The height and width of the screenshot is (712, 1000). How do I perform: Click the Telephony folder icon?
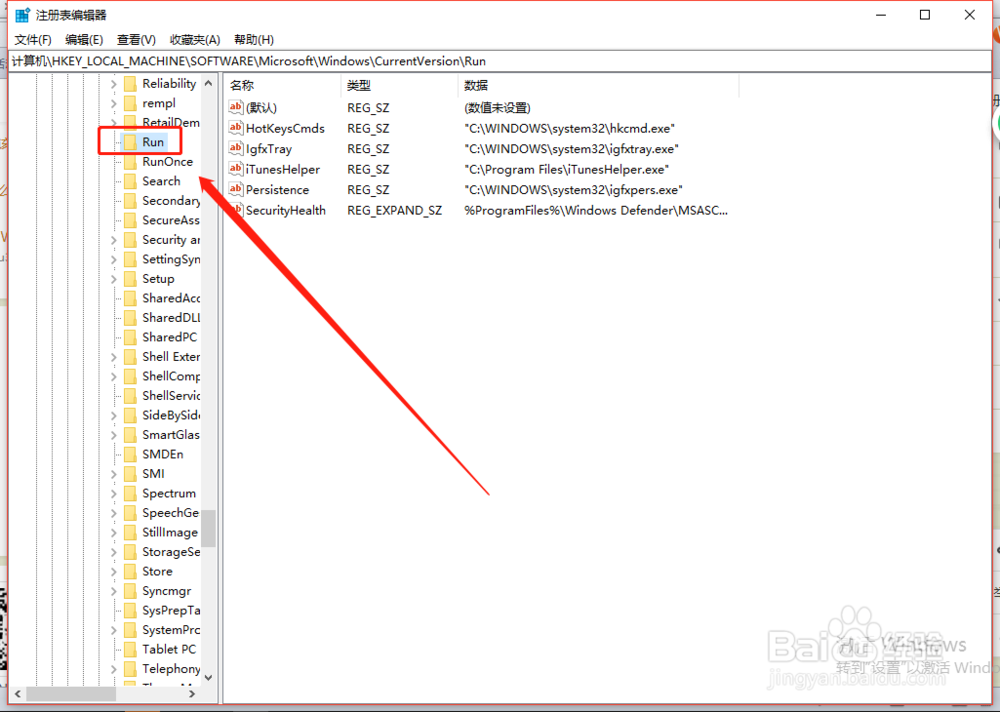pyautogui.click(x=131, y=669)
